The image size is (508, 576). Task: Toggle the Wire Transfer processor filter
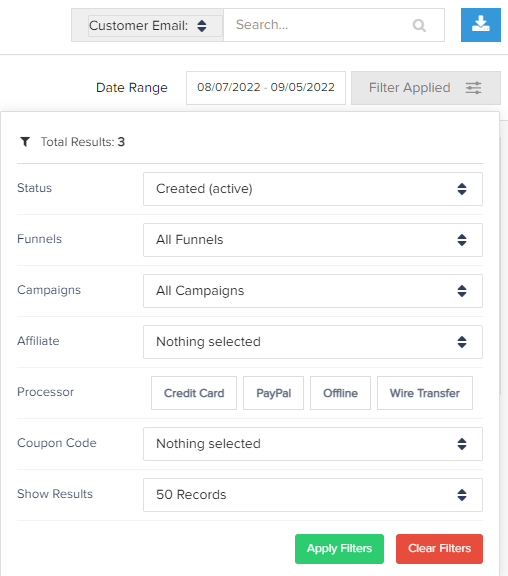425,393
